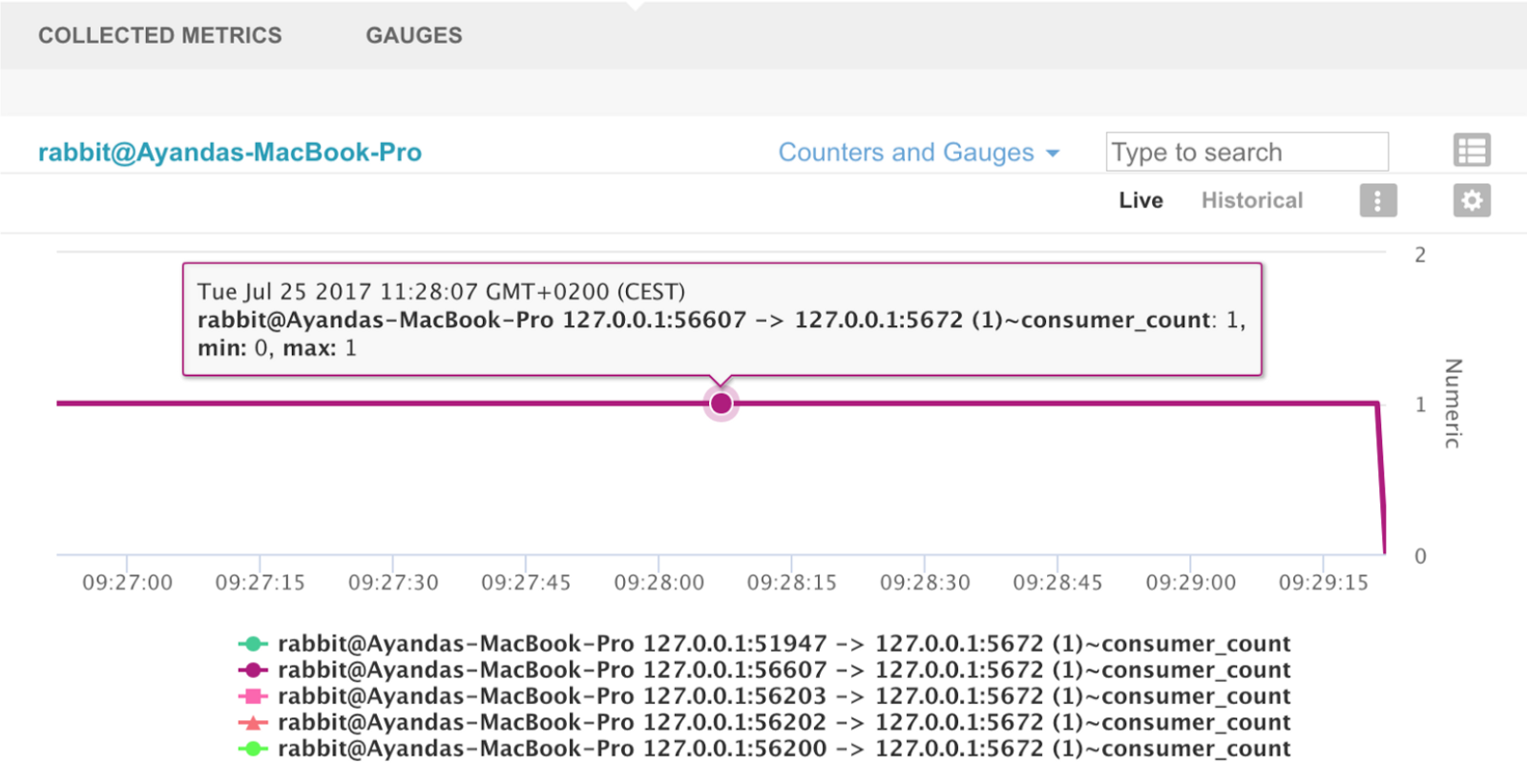Toggle the 51947 consumer_count legend marker
This screenshot has height=784, width=1527.
252,644
